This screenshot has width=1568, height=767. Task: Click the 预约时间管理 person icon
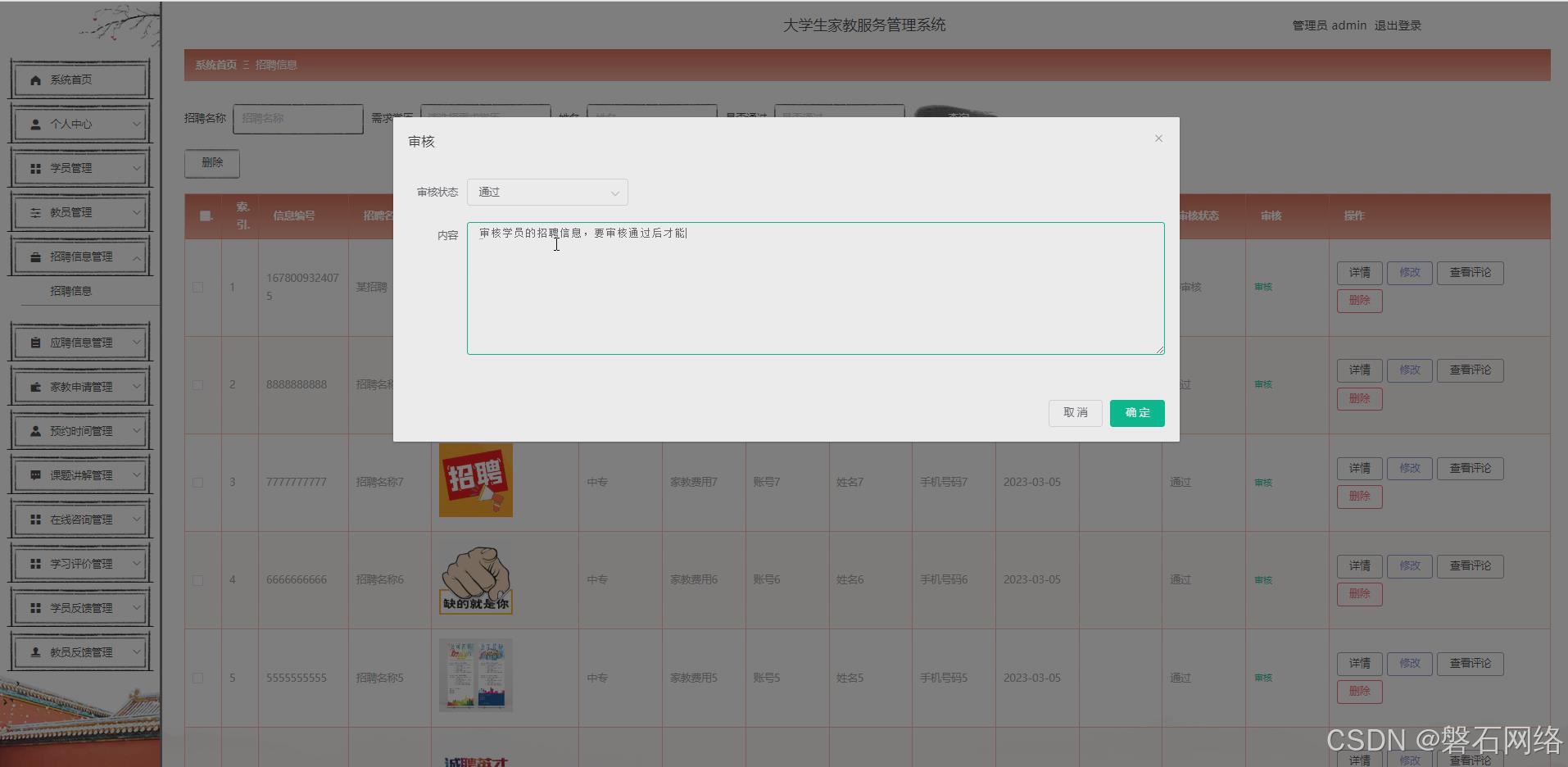(34, 430)
